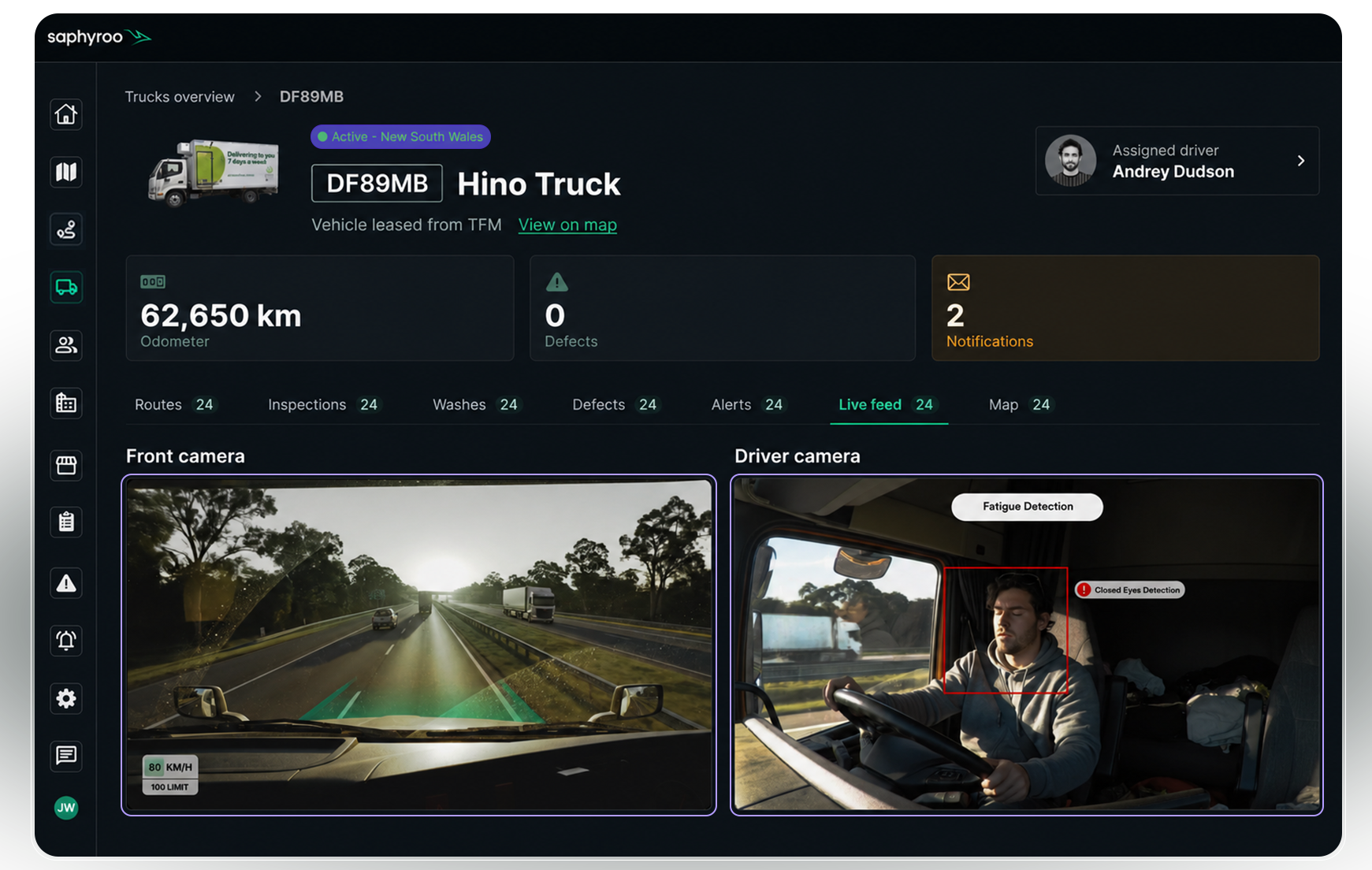Go back to Trucks overview breadcrumb
Viewport: 1372px width, 870px height.
(x=180, y=97)
